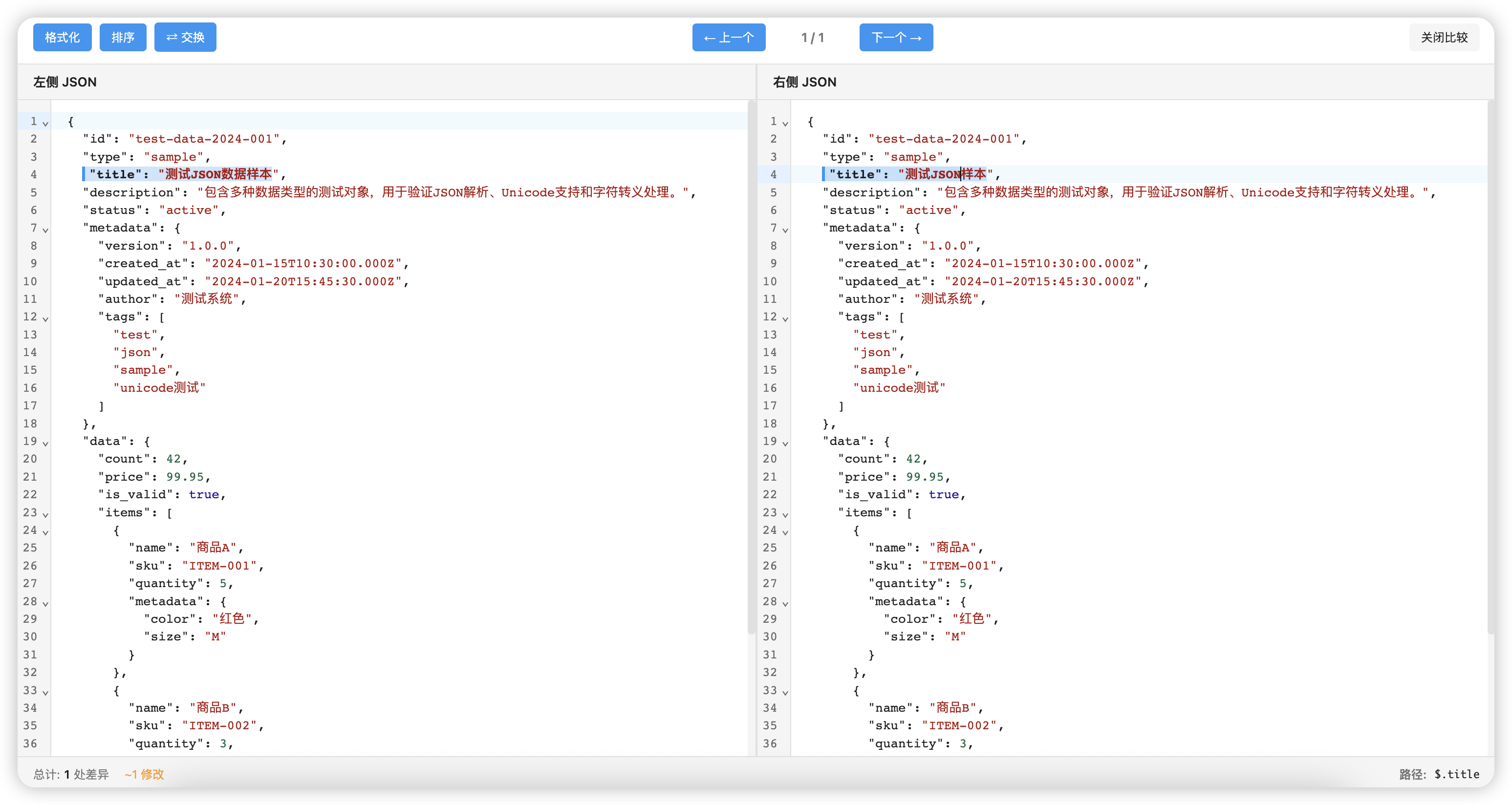Click the 格式化 format button
1512x805 pixels.
pos(62,38)
